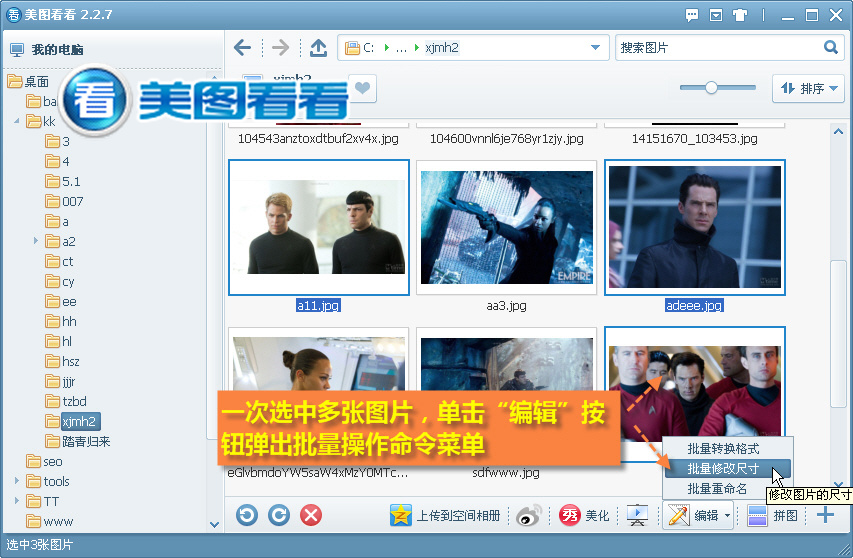This screenshot has height=558, width=853.
Task: Open the skin shirt icon
Action: click(740, 15)
